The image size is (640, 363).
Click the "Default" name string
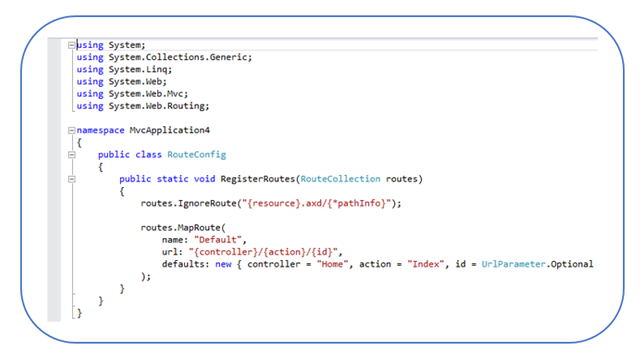coord(218,240)
